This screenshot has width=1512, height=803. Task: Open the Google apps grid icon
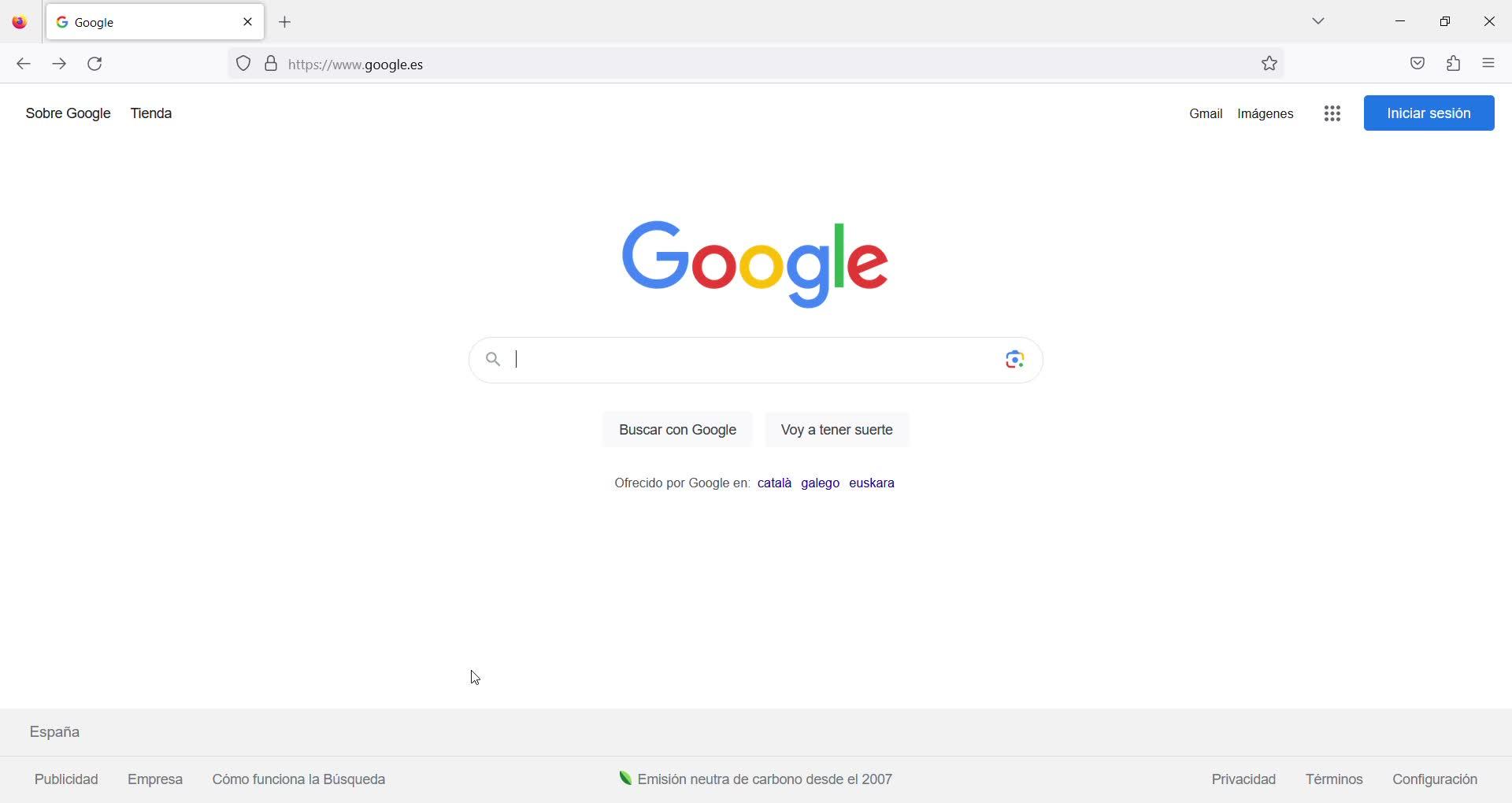point(1332,113)
